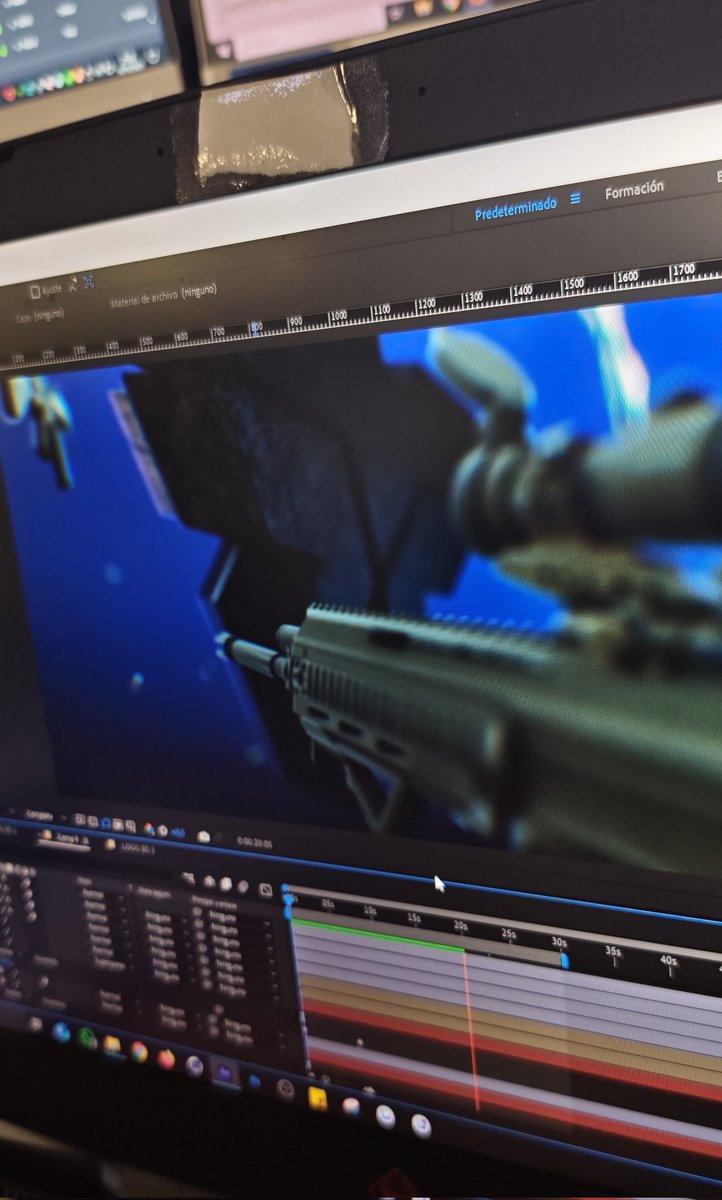Open the menu icon beside Predeterminado
The width and height of the screenshot is (722, 1200).
pos(576,198)
